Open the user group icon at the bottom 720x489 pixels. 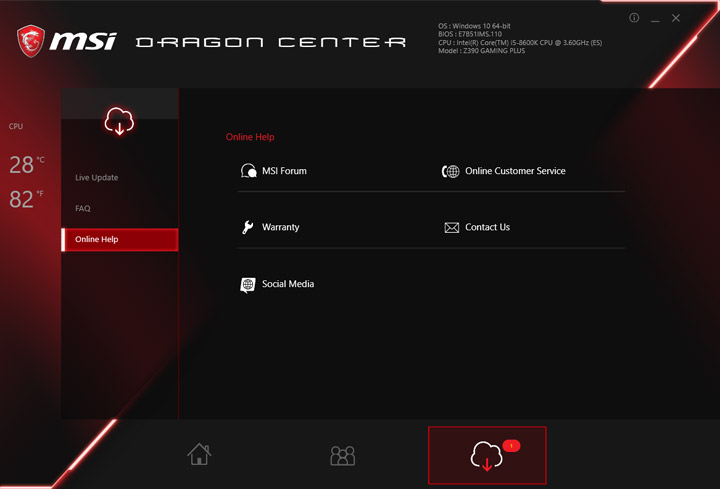point(343,455)
